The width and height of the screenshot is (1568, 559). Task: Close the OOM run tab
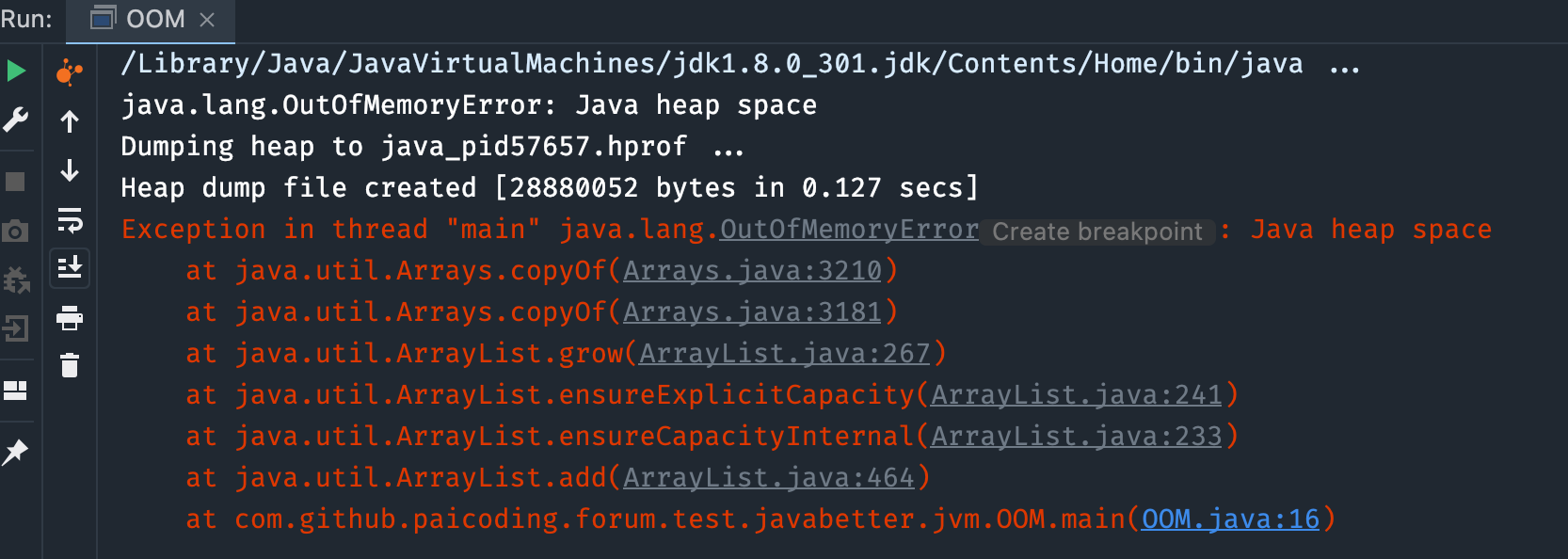pos(208,20)
